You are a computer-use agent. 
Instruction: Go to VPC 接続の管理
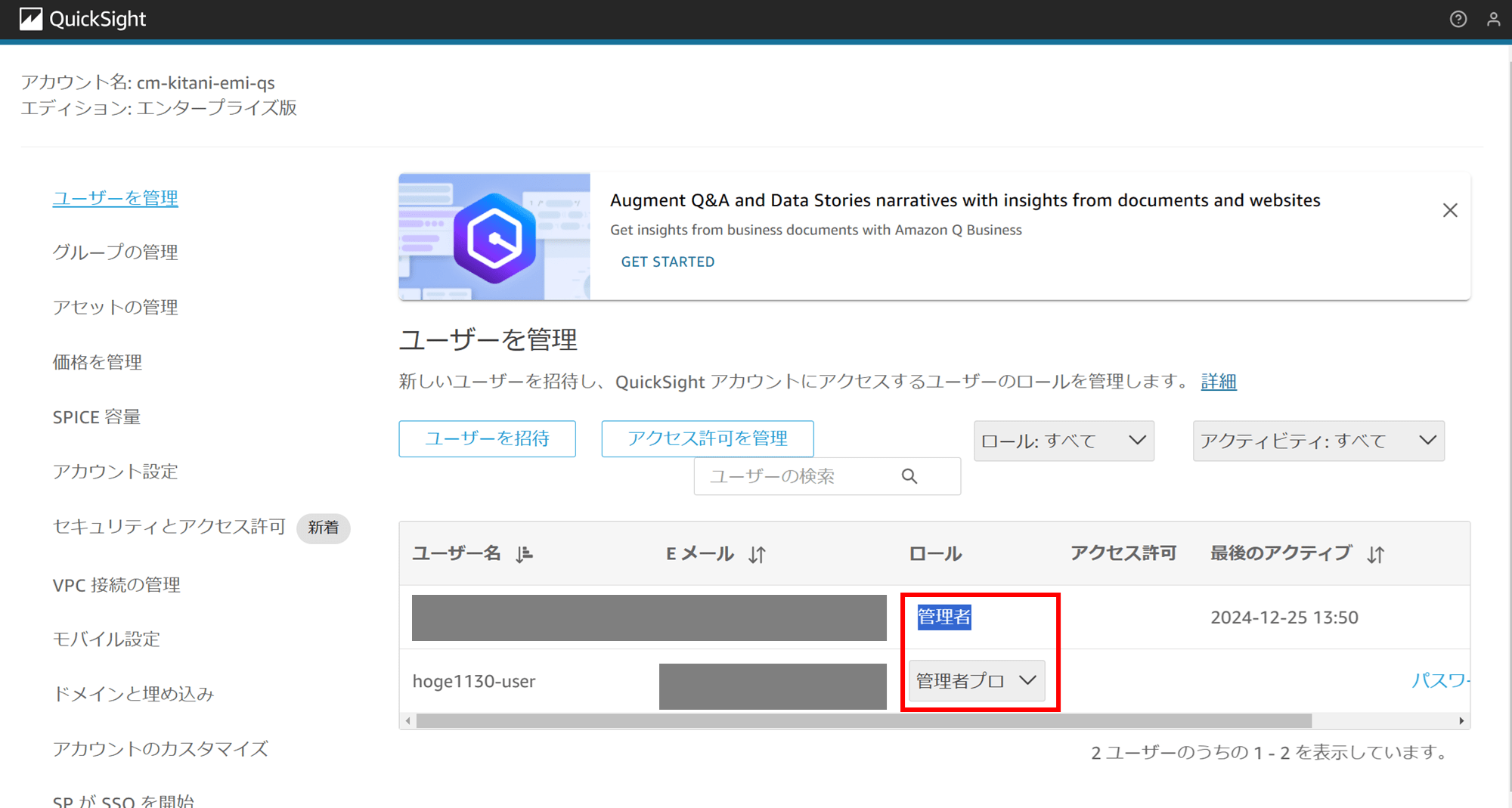pos(116,585)
